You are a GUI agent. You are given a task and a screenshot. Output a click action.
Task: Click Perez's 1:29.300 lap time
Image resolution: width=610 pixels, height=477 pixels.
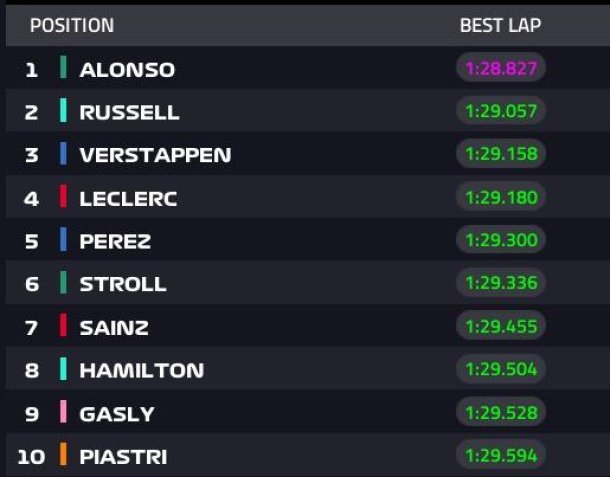(501, 240)
